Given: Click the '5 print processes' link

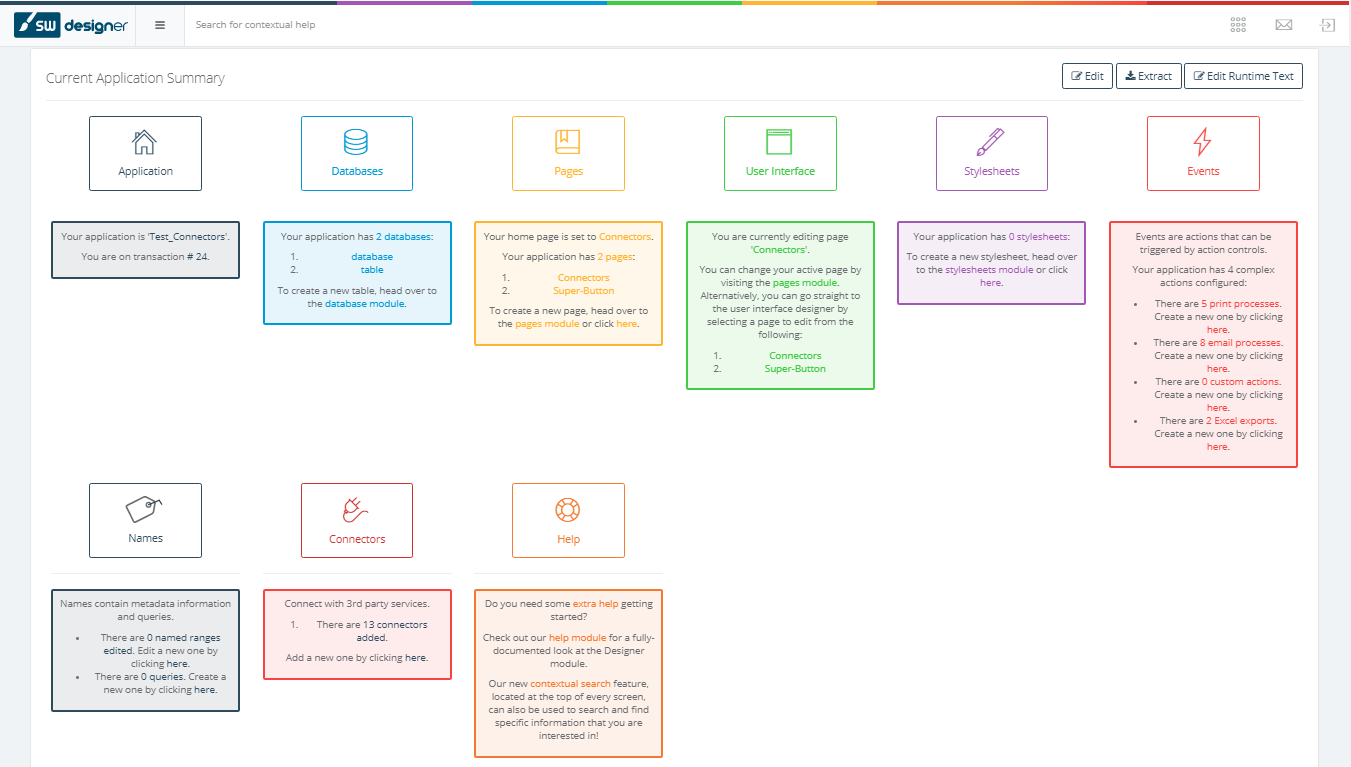Looking at the screenshot, I should (1241, 304).
